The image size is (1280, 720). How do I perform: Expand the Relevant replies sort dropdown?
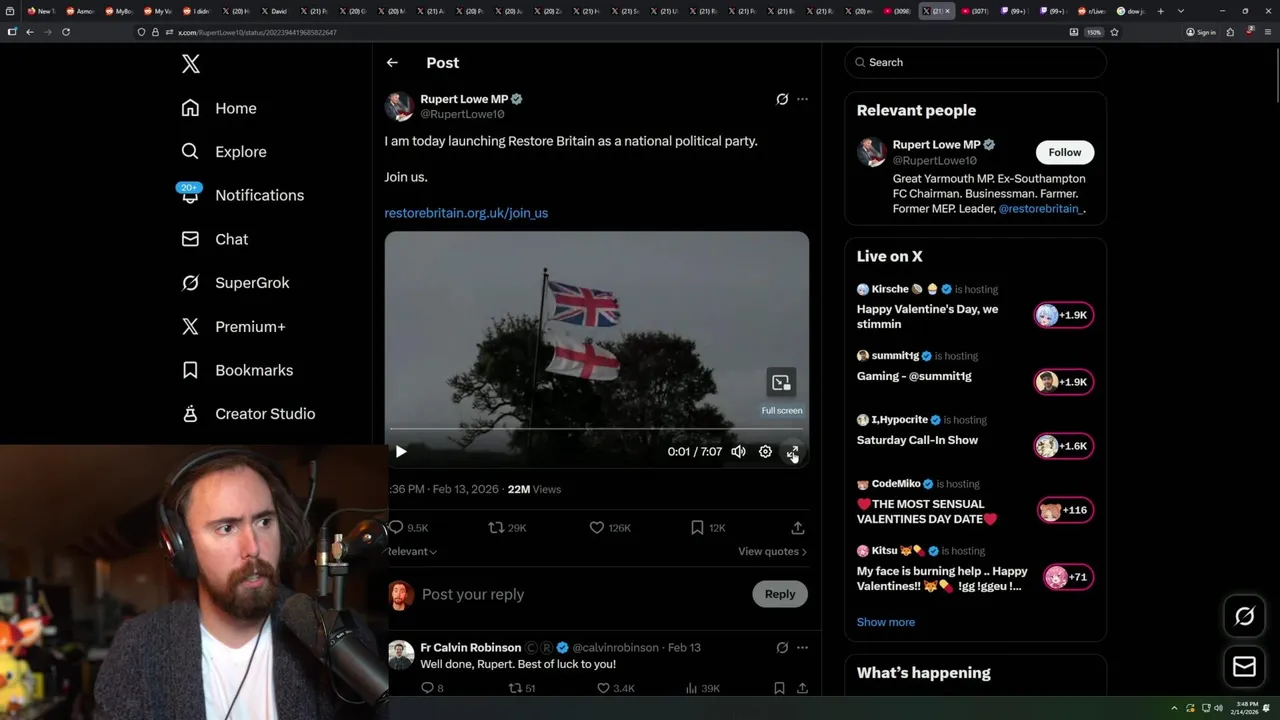(412, 551)
